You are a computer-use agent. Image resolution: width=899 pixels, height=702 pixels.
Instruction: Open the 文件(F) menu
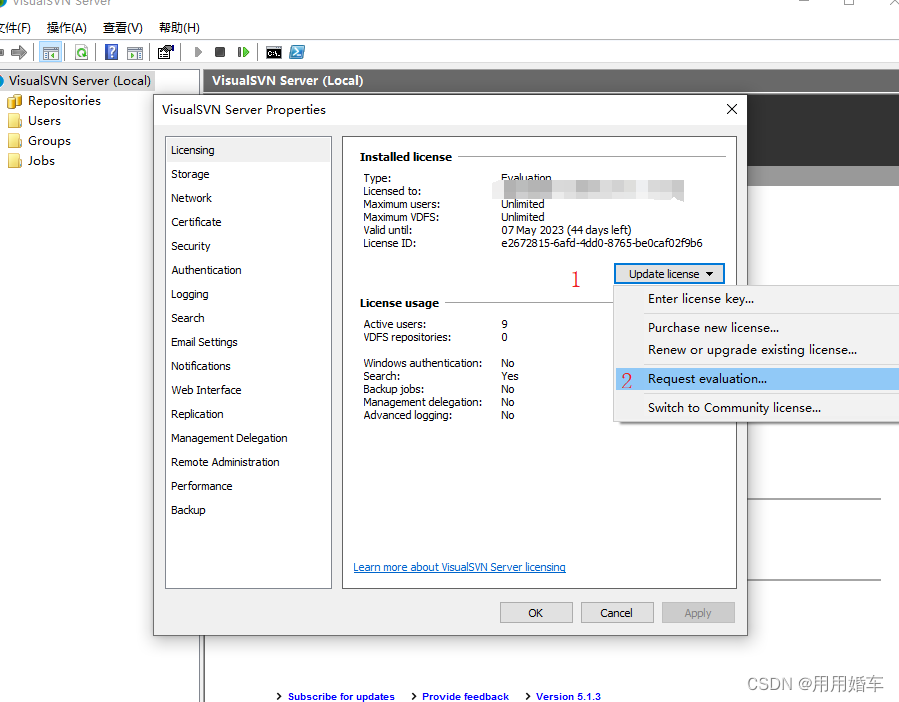pos(15,28)
